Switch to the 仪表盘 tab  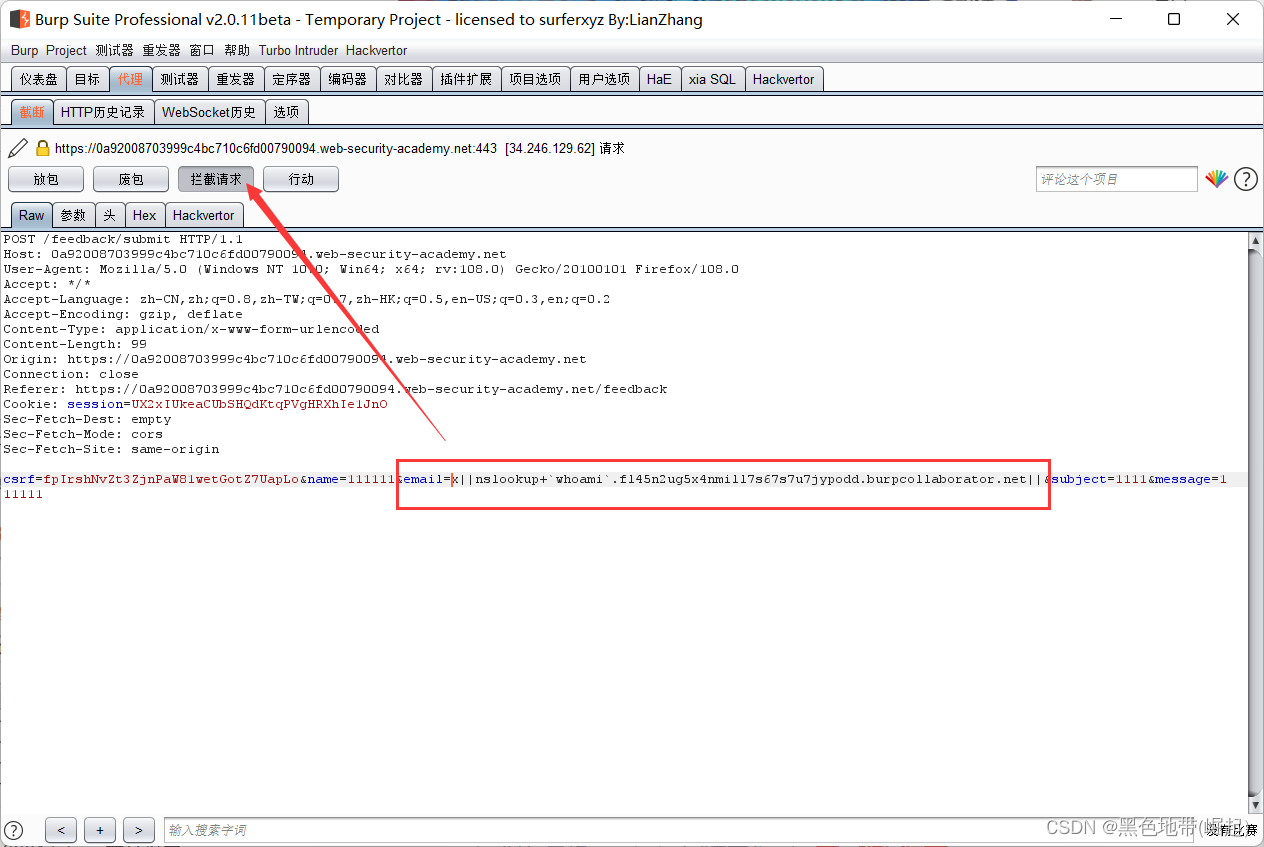pos(39,79)
